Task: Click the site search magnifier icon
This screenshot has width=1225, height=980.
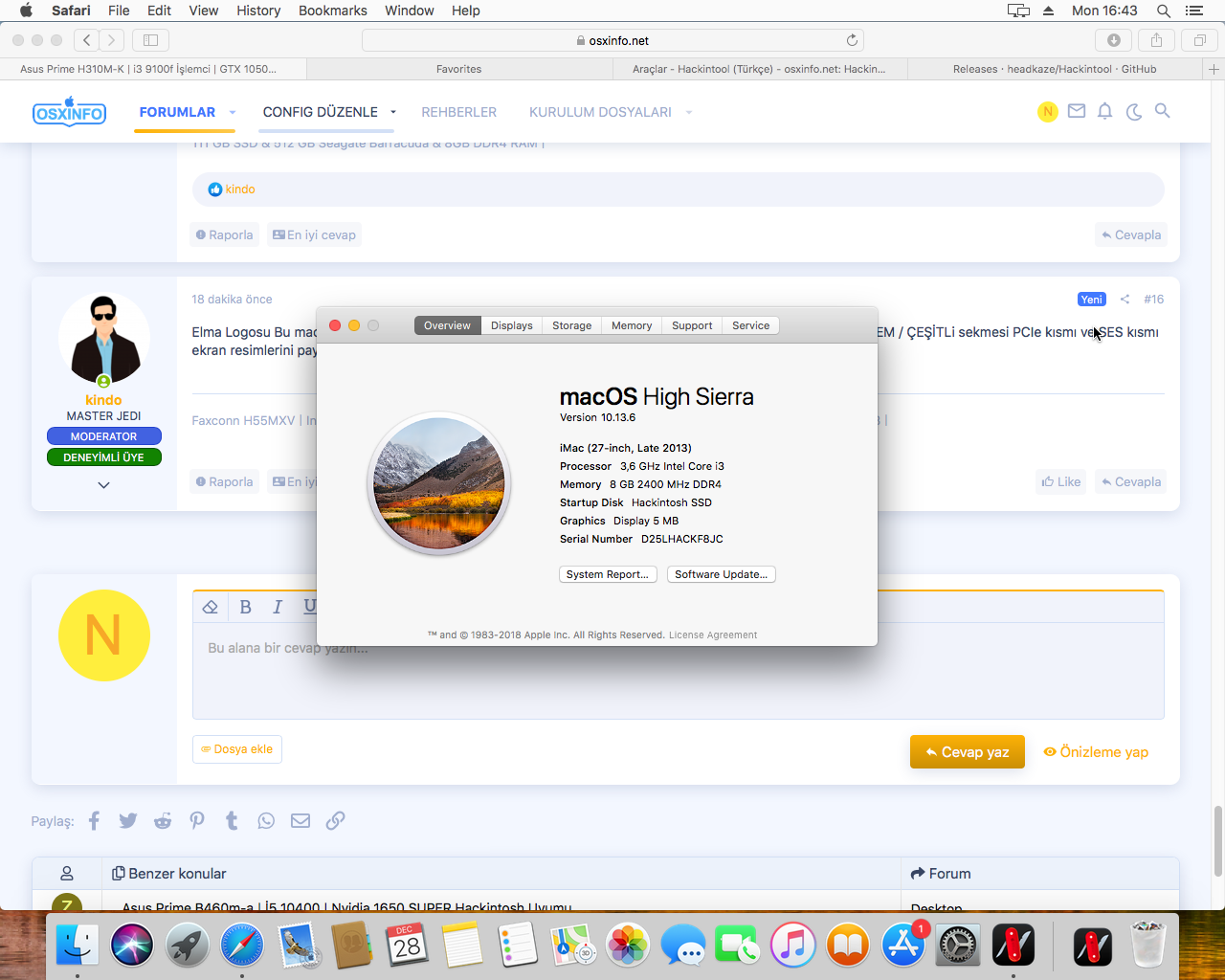Action: tap(1163, 111)
